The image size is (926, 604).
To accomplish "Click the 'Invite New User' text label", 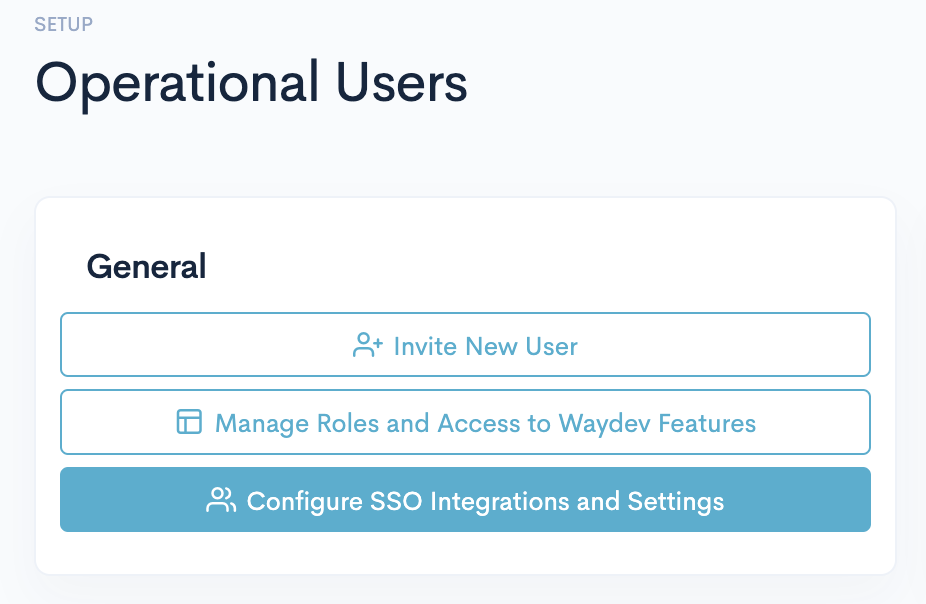I will tap(485, 346).
